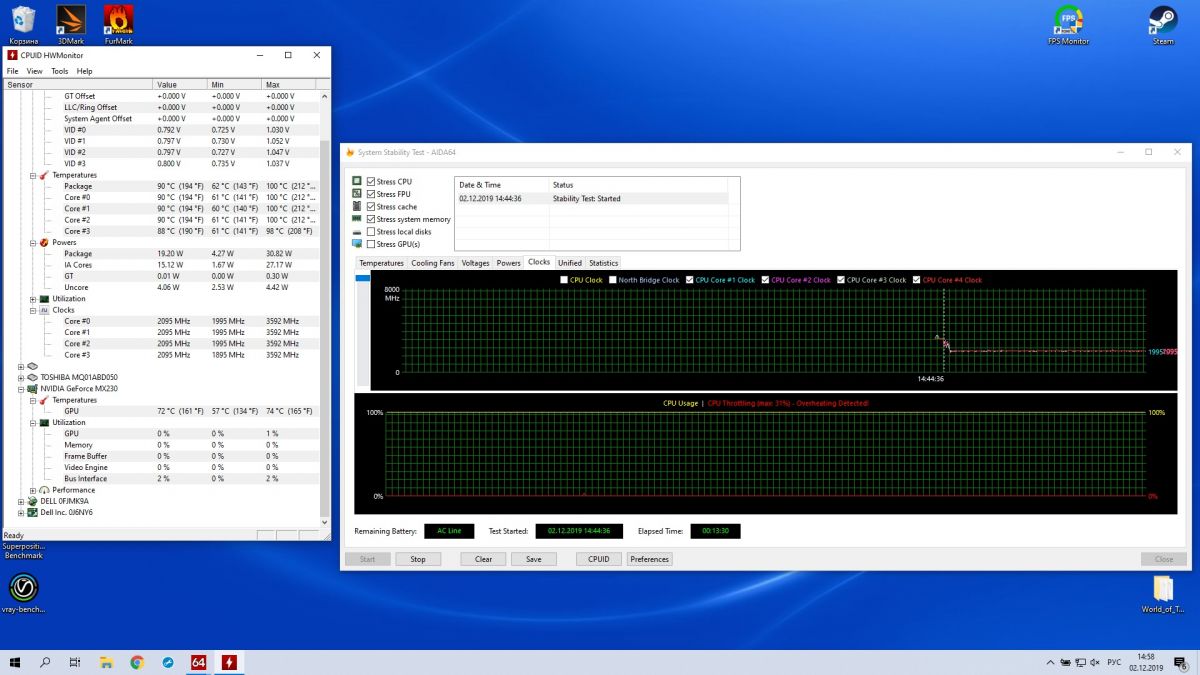The image size is (1200, 675).
Task: Open the taskbar Search magnifier
Action: coord(45,662)
